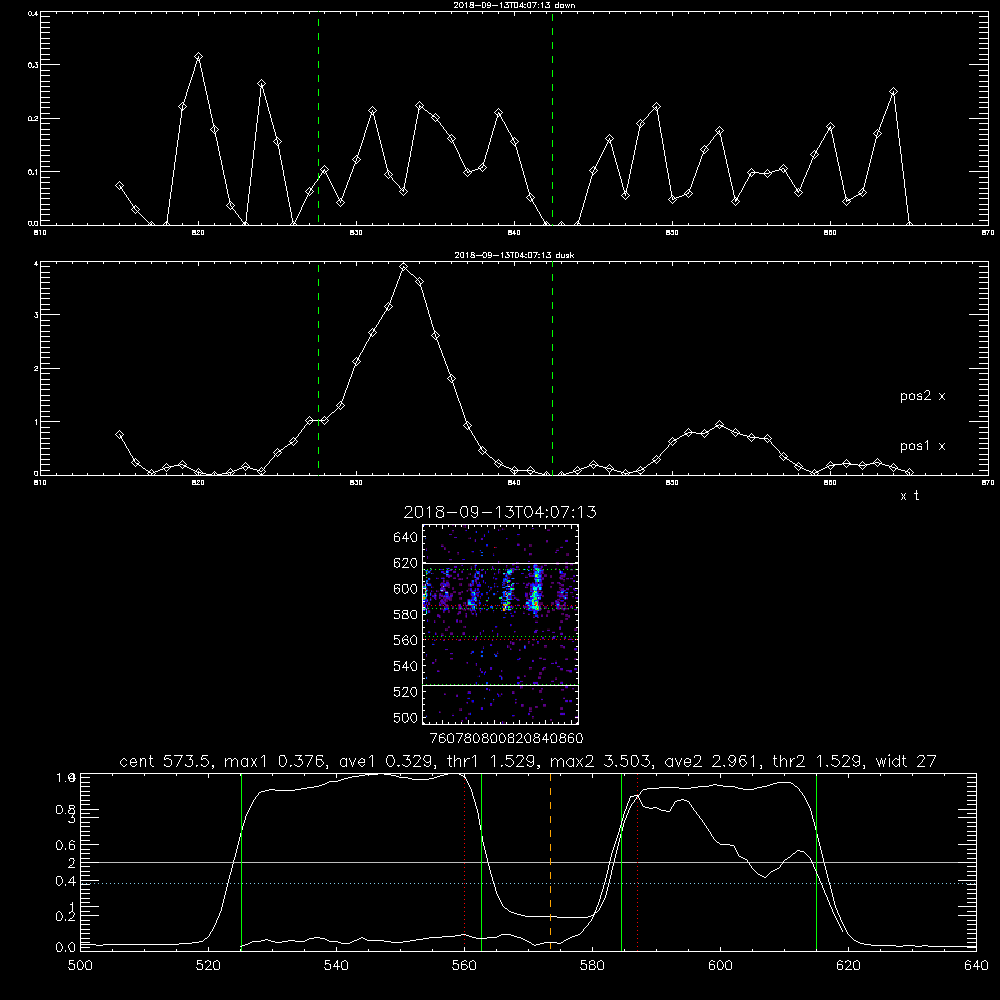
Task: Select the dawn plot peak diamond near 864
Action: 893,92
